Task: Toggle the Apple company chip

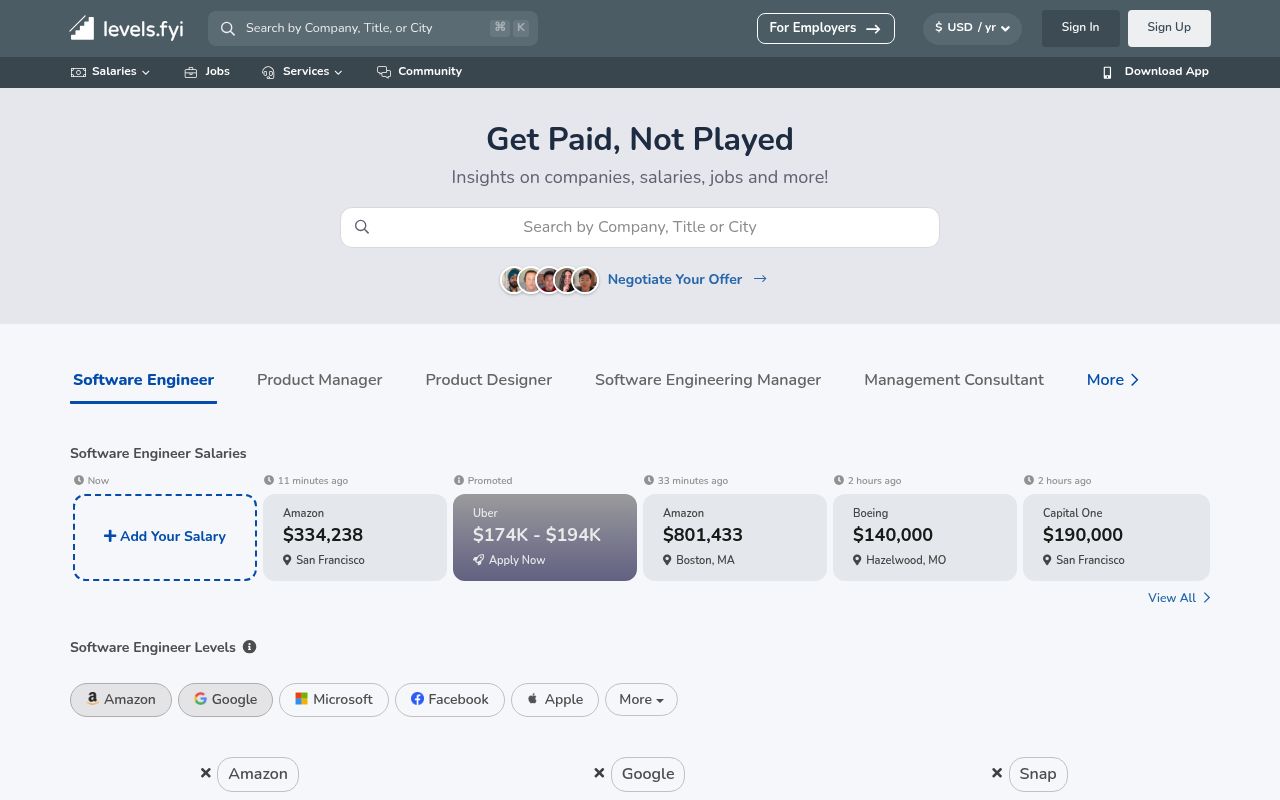Action: (x=555, y=699)
